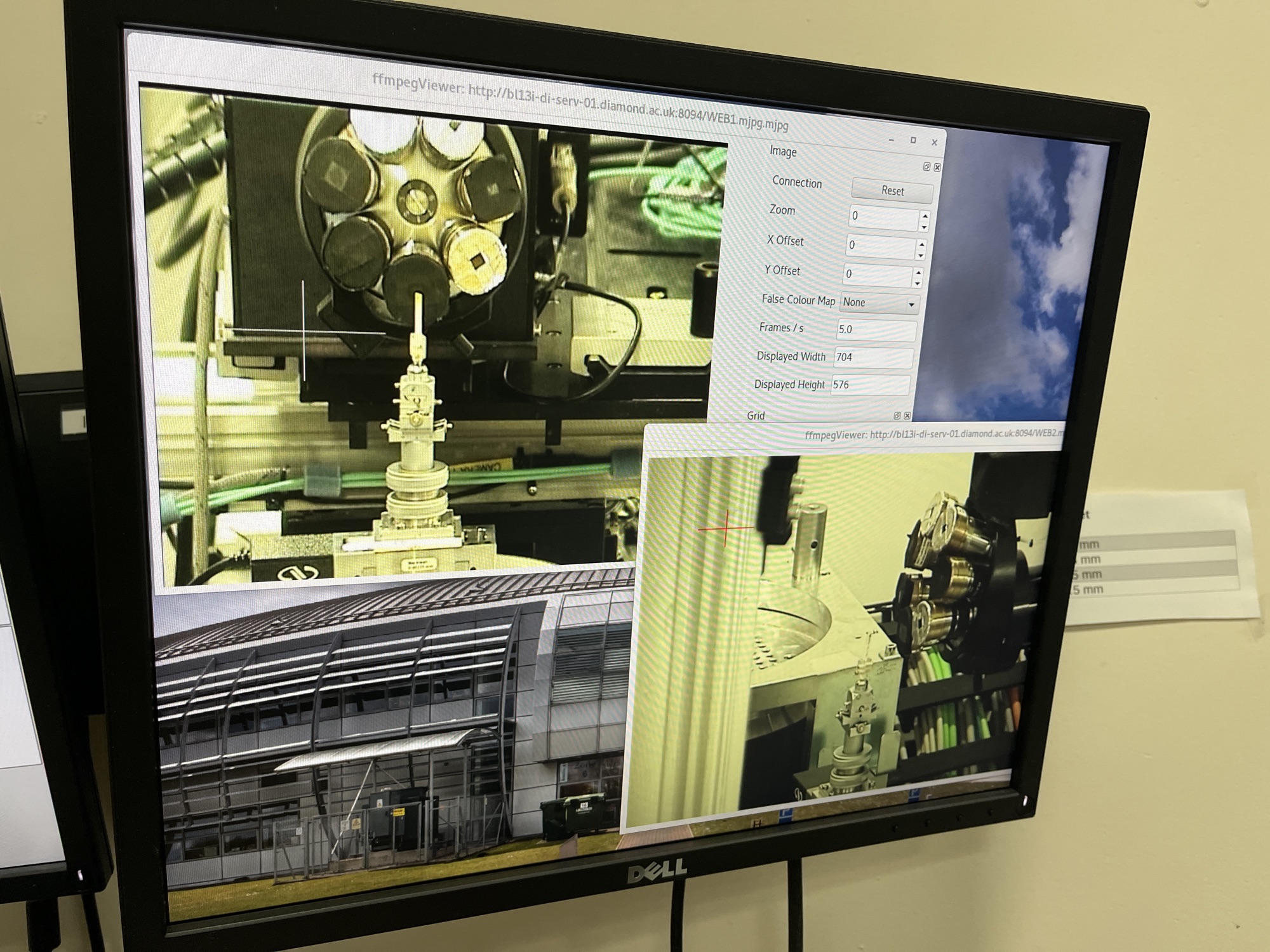Click the WEB2 ffmpegViewer title bar
1270x952 pixels.
click(889, 435)
